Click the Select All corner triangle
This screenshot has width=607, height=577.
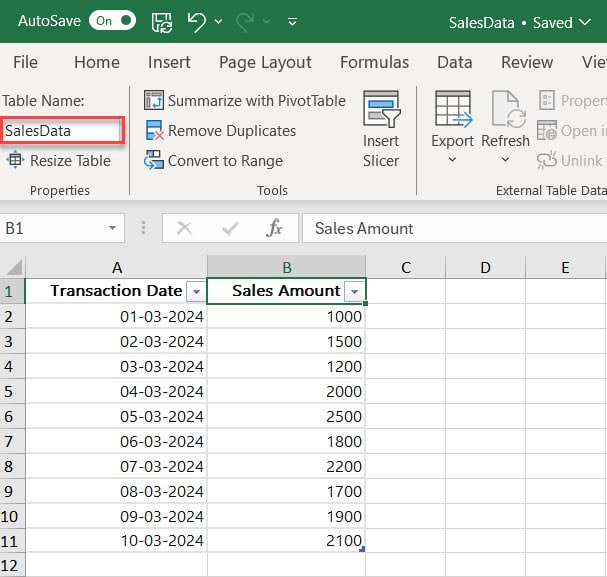[14, 267]
